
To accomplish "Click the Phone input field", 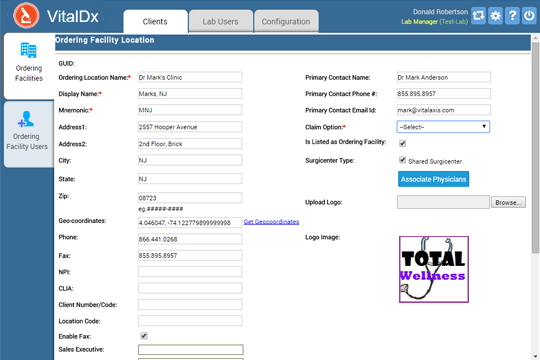I will (190, 239).
